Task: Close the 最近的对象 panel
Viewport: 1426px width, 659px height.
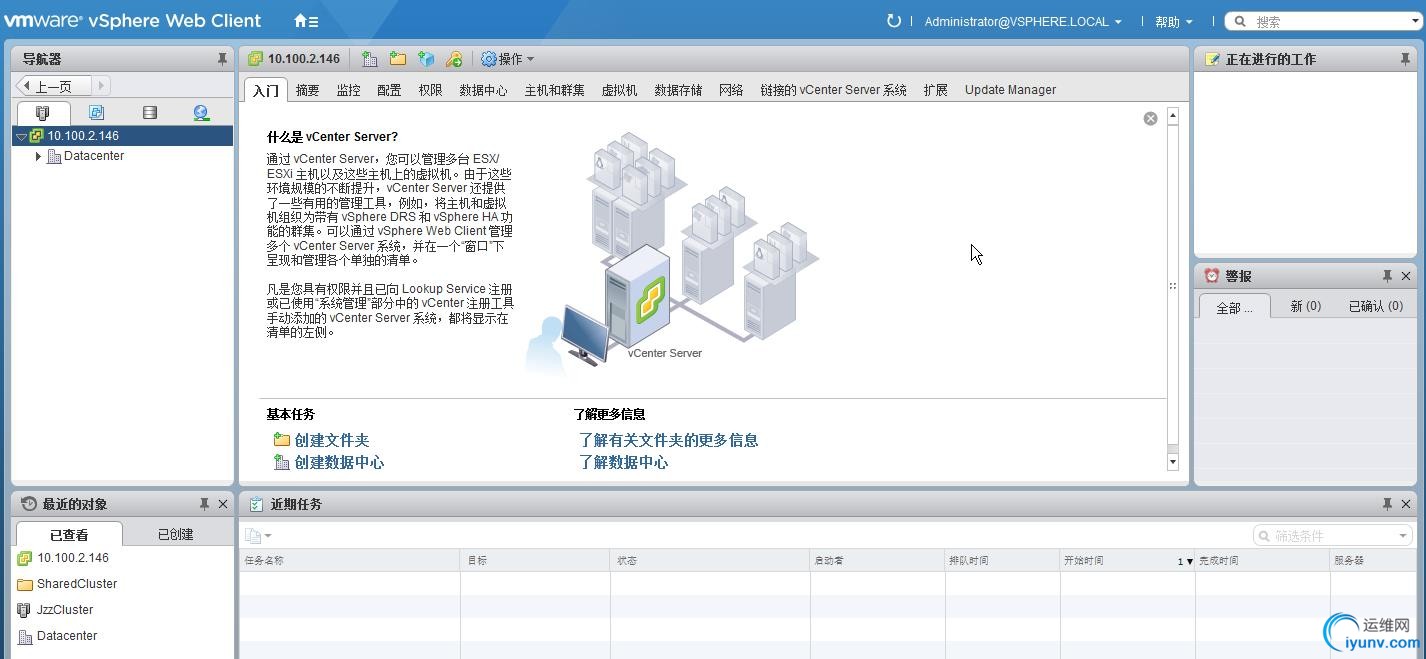Action: tap(223, 504)
